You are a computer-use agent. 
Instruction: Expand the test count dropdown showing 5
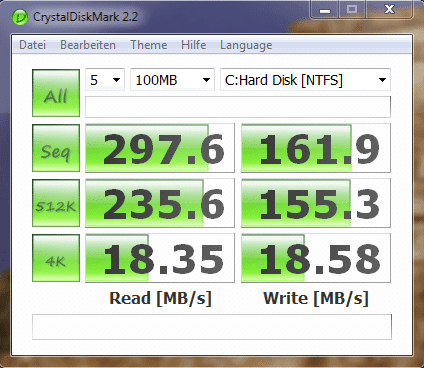[105, 80]
